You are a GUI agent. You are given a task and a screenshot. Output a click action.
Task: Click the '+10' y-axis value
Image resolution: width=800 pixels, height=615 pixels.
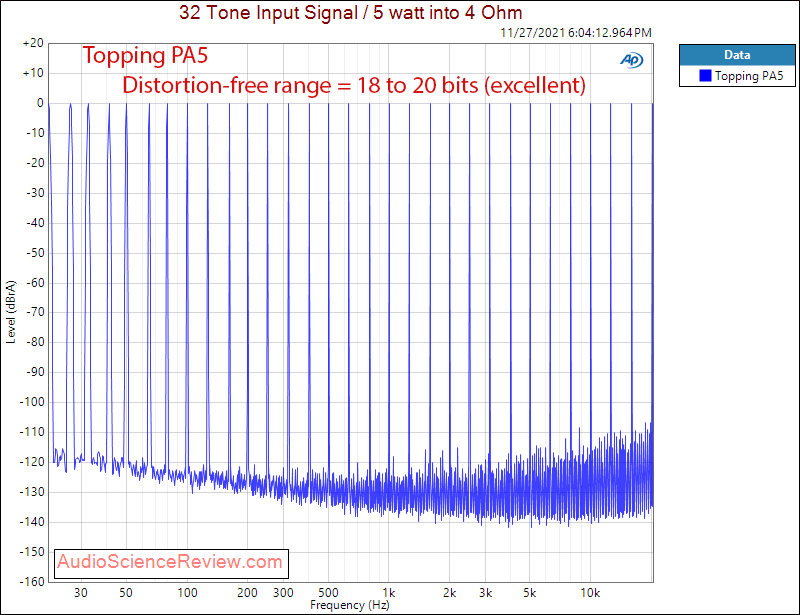(x=33, y=73)
